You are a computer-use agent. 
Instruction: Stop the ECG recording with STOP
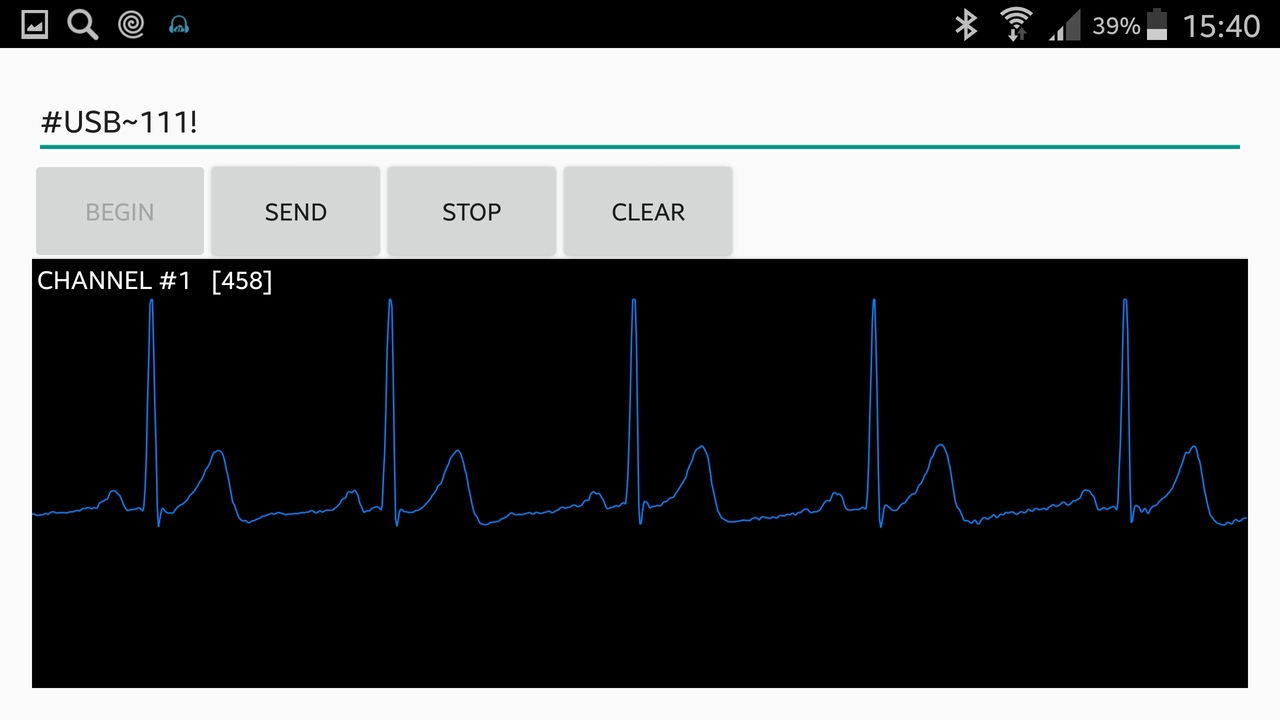click(x=472, y=211)
